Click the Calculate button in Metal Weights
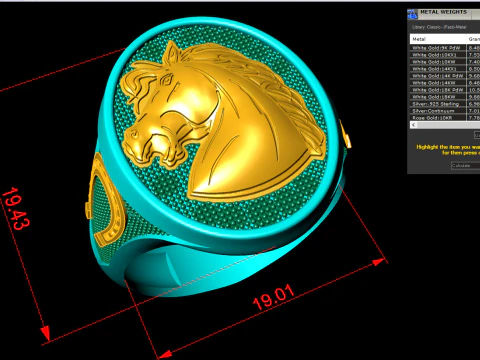Image resolution: width=480 pixels, height=360 pixels. pos(466,165)
